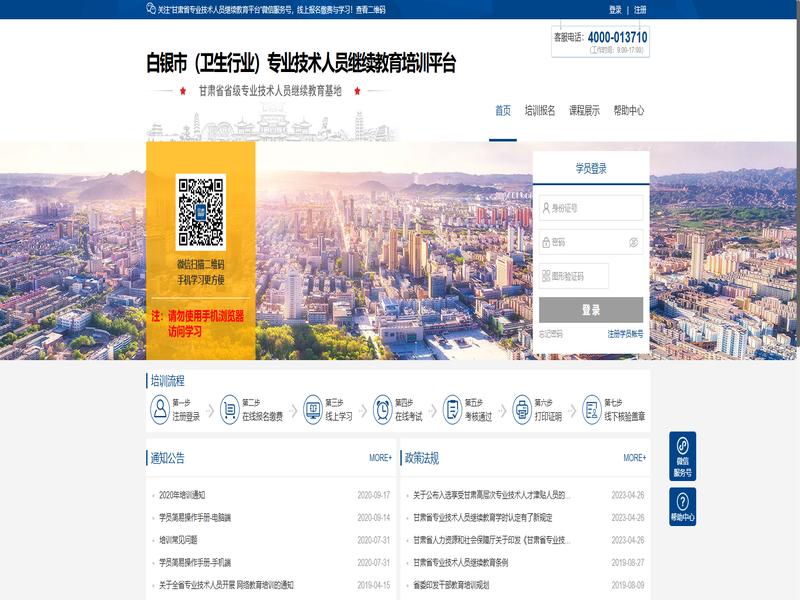Click the 注册学员账号 link

pos(625,334)
